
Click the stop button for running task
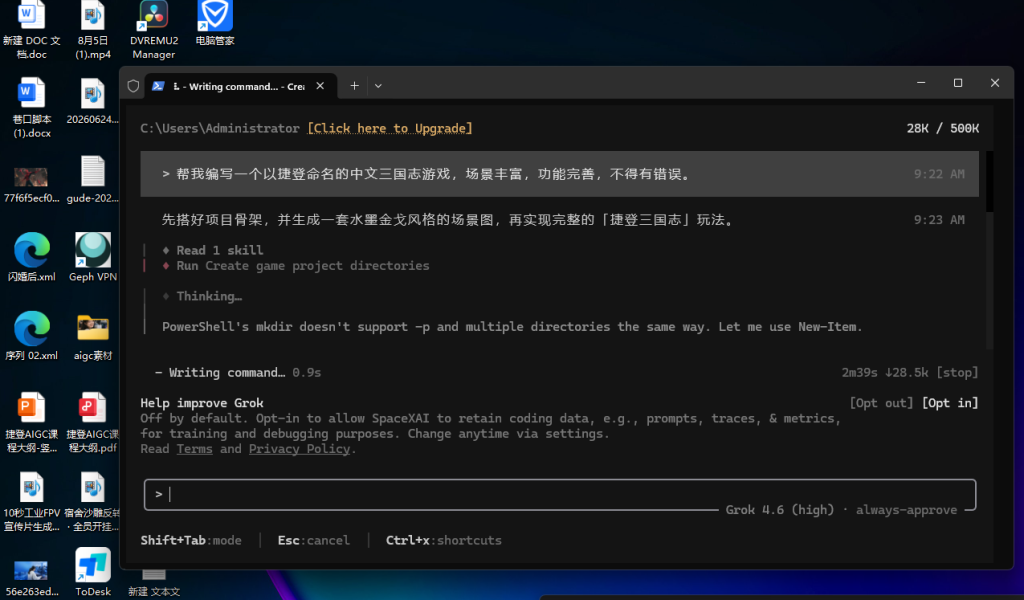pos(957,373)
